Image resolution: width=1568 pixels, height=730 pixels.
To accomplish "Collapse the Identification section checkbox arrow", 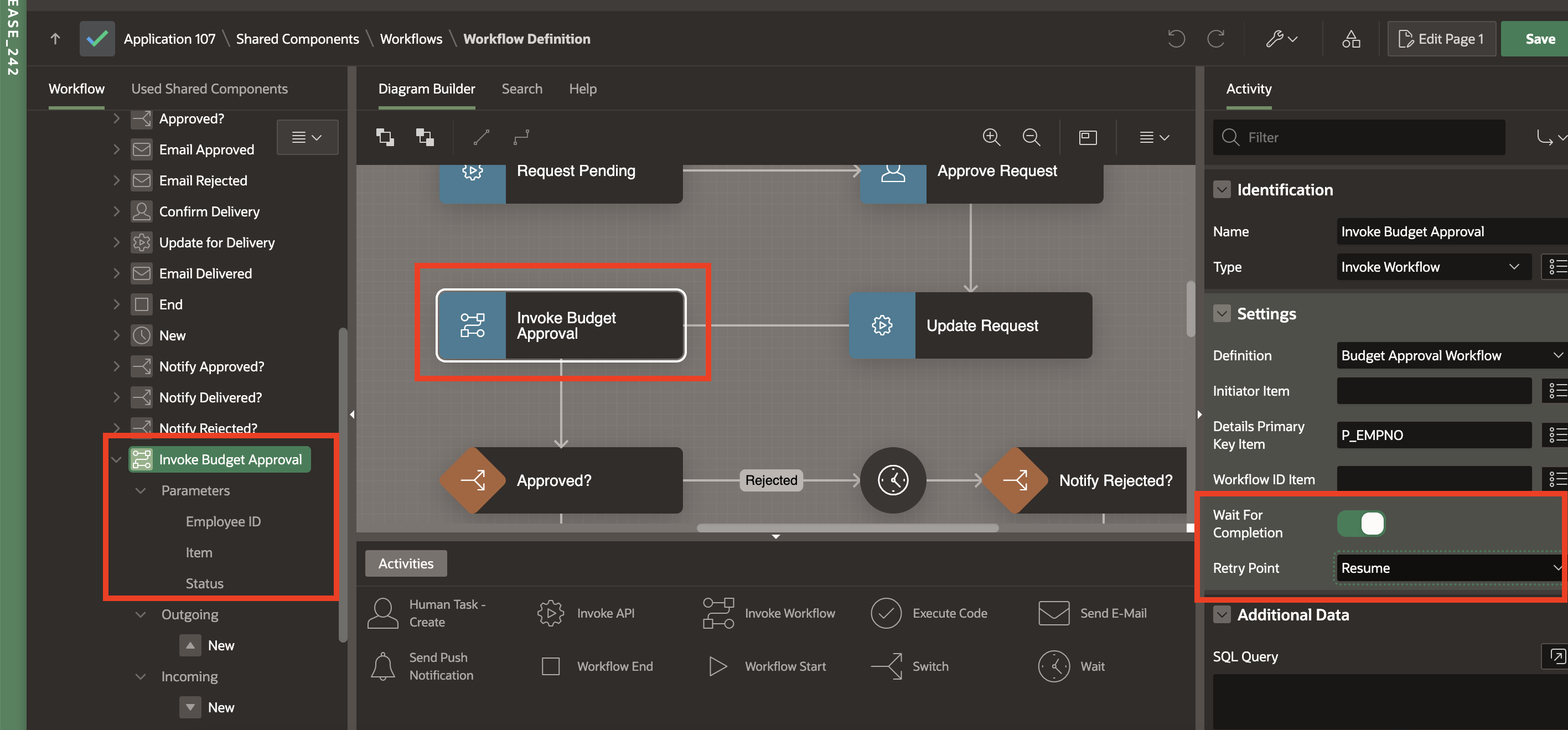I will point(1222,189).
